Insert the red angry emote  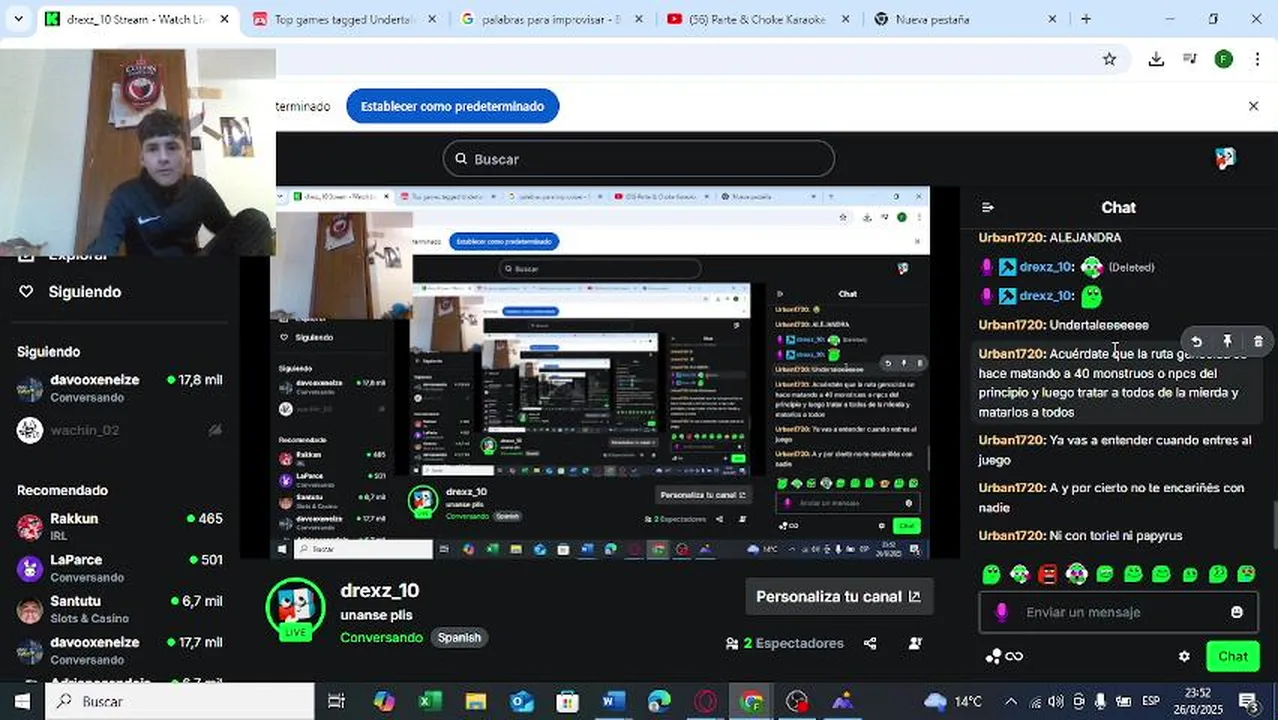pyautogui.click(x=1047, y=574)
